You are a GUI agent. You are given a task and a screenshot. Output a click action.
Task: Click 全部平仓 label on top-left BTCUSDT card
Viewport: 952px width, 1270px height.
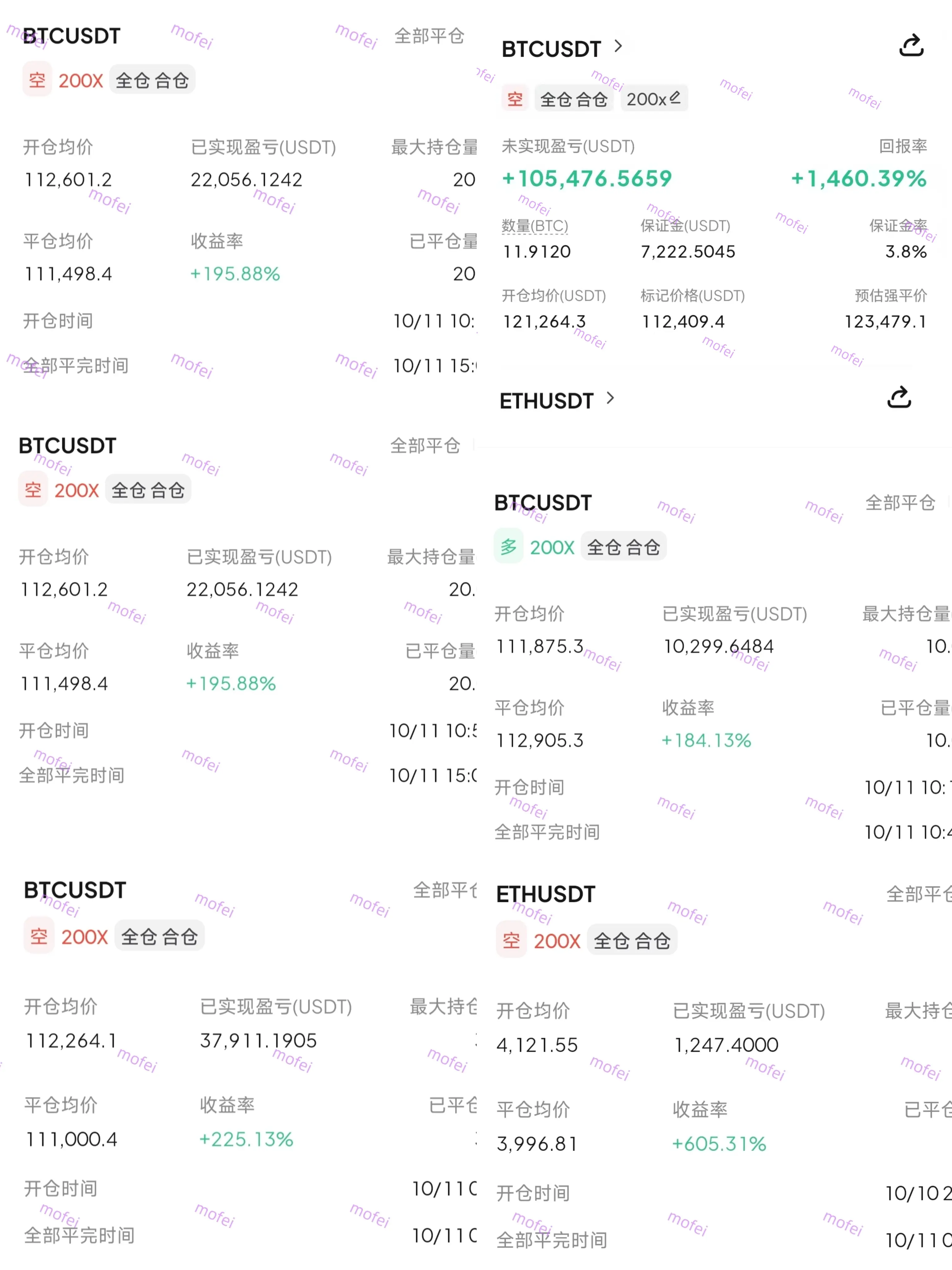point(429,36)
